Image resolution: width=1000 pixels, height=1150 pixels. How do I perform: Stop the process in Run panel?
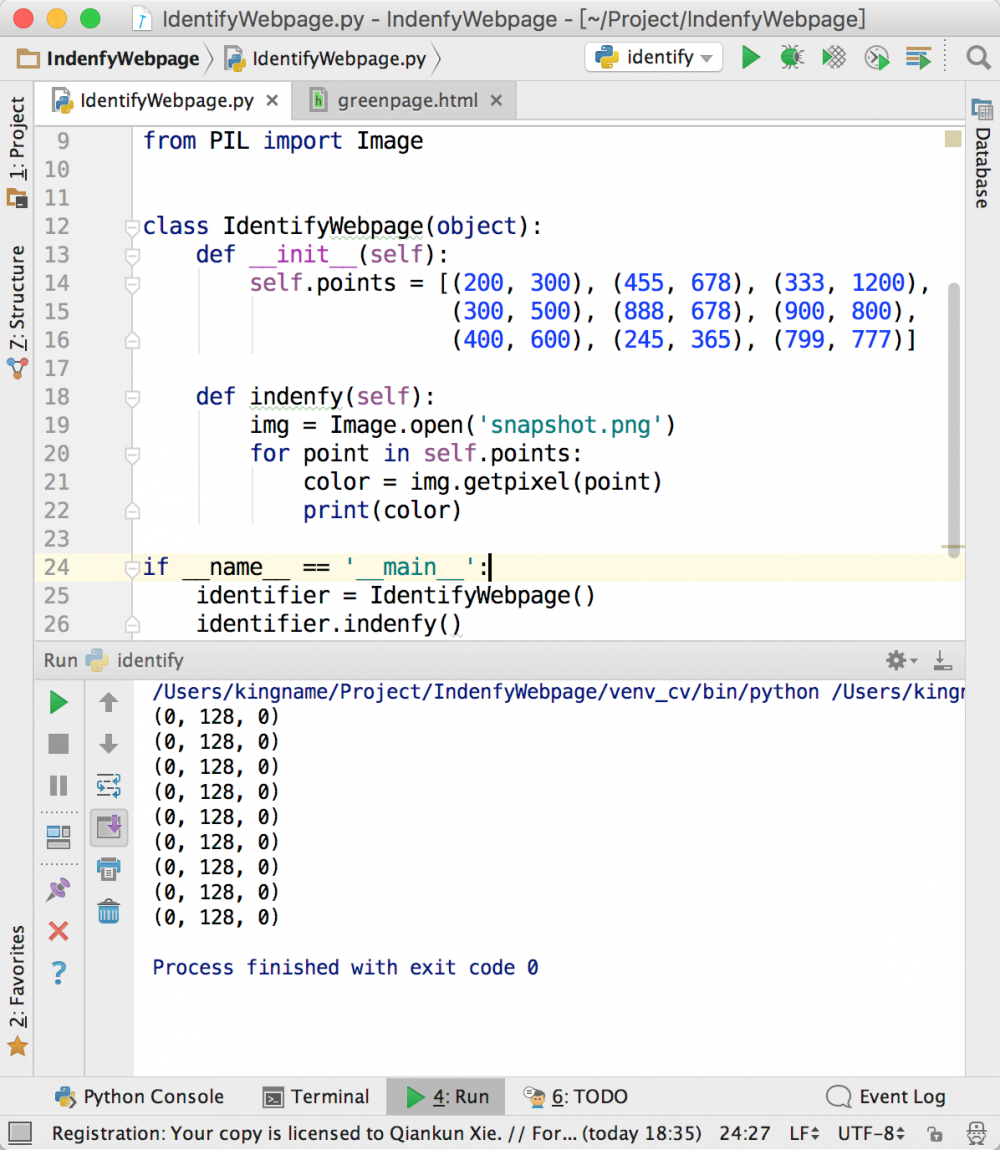(x=59, y=744)
